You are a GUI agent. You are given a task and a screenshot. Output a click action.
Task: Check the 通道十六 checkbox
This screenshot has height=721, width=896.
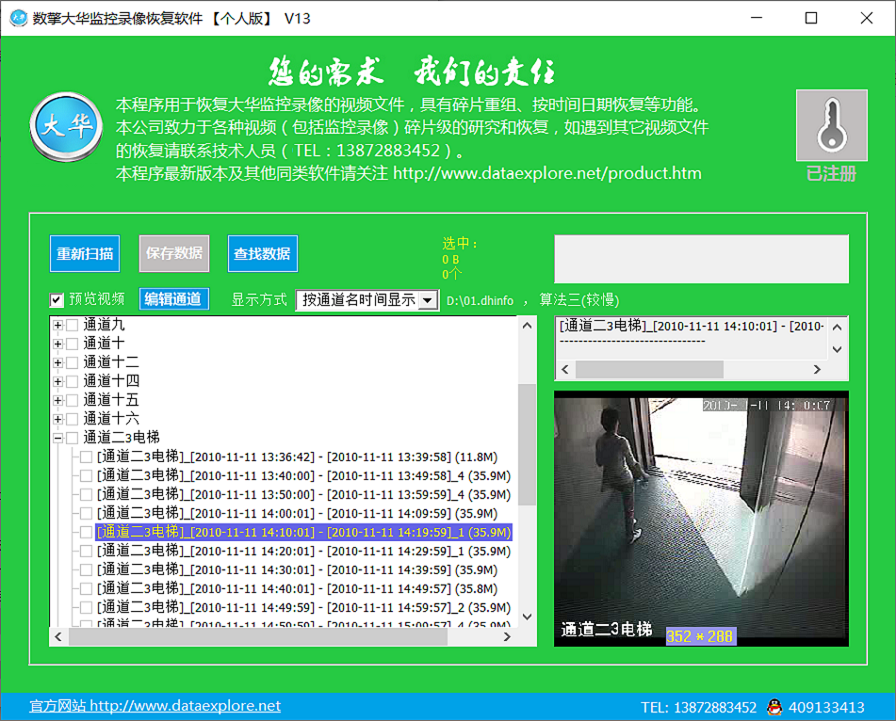point(73,419)
